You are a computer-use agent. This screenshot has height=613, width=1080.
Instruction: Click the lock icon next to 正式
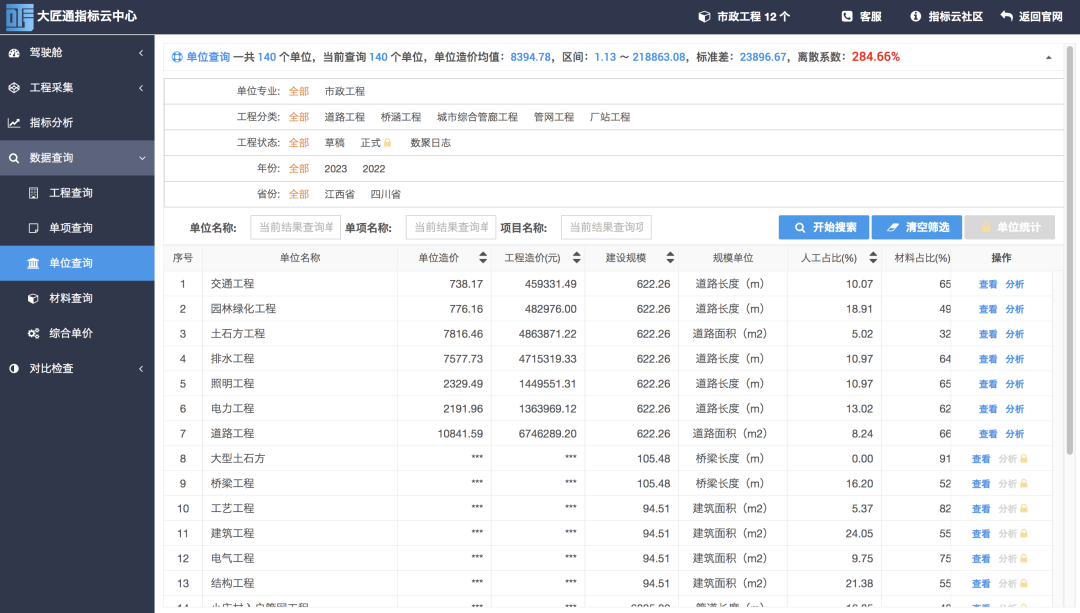pos(388,143)
